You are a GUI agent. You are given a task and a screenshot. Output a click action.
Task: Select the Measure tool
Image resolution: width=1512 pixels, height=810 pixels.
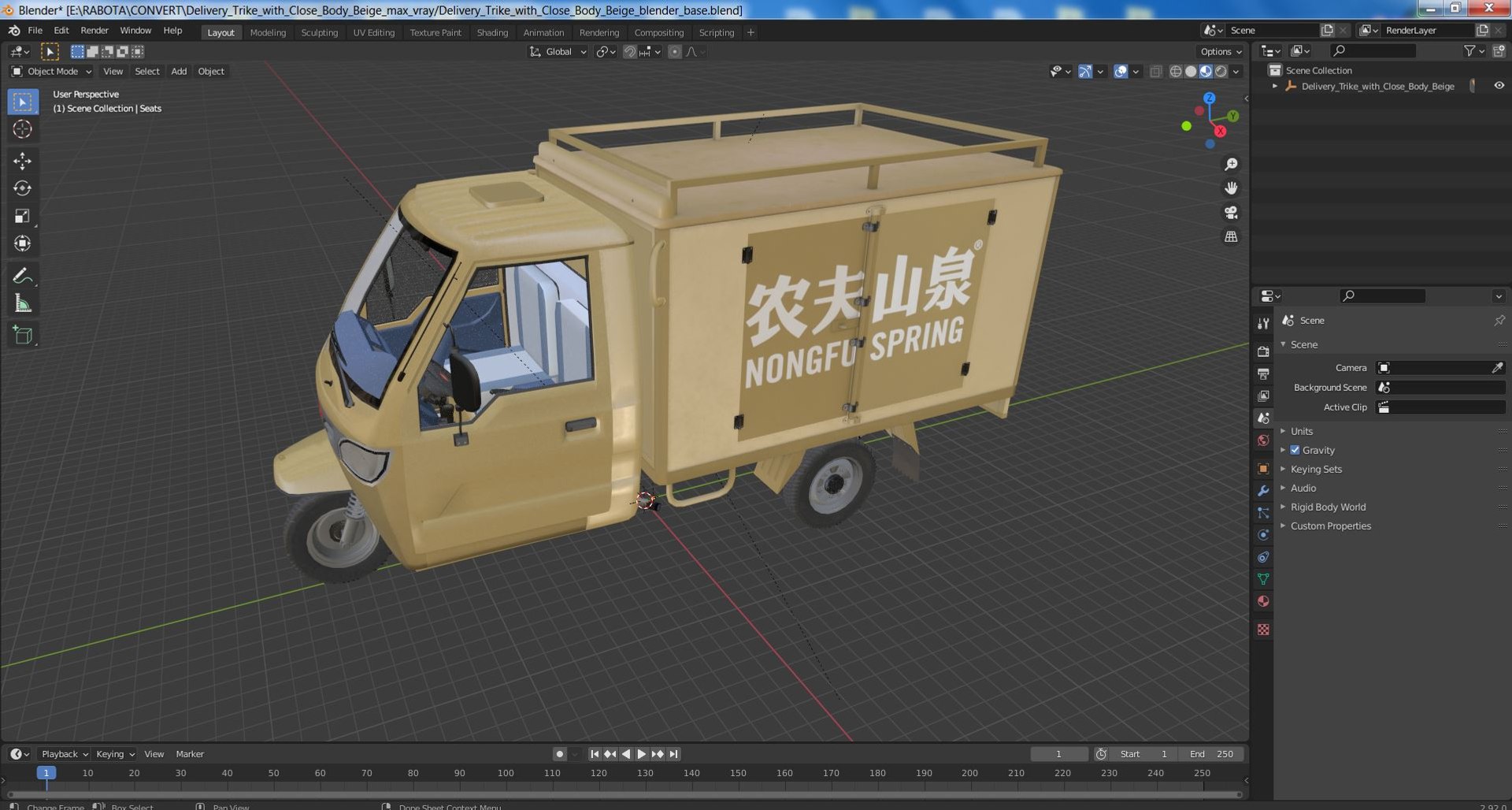(x=22, y=303)
